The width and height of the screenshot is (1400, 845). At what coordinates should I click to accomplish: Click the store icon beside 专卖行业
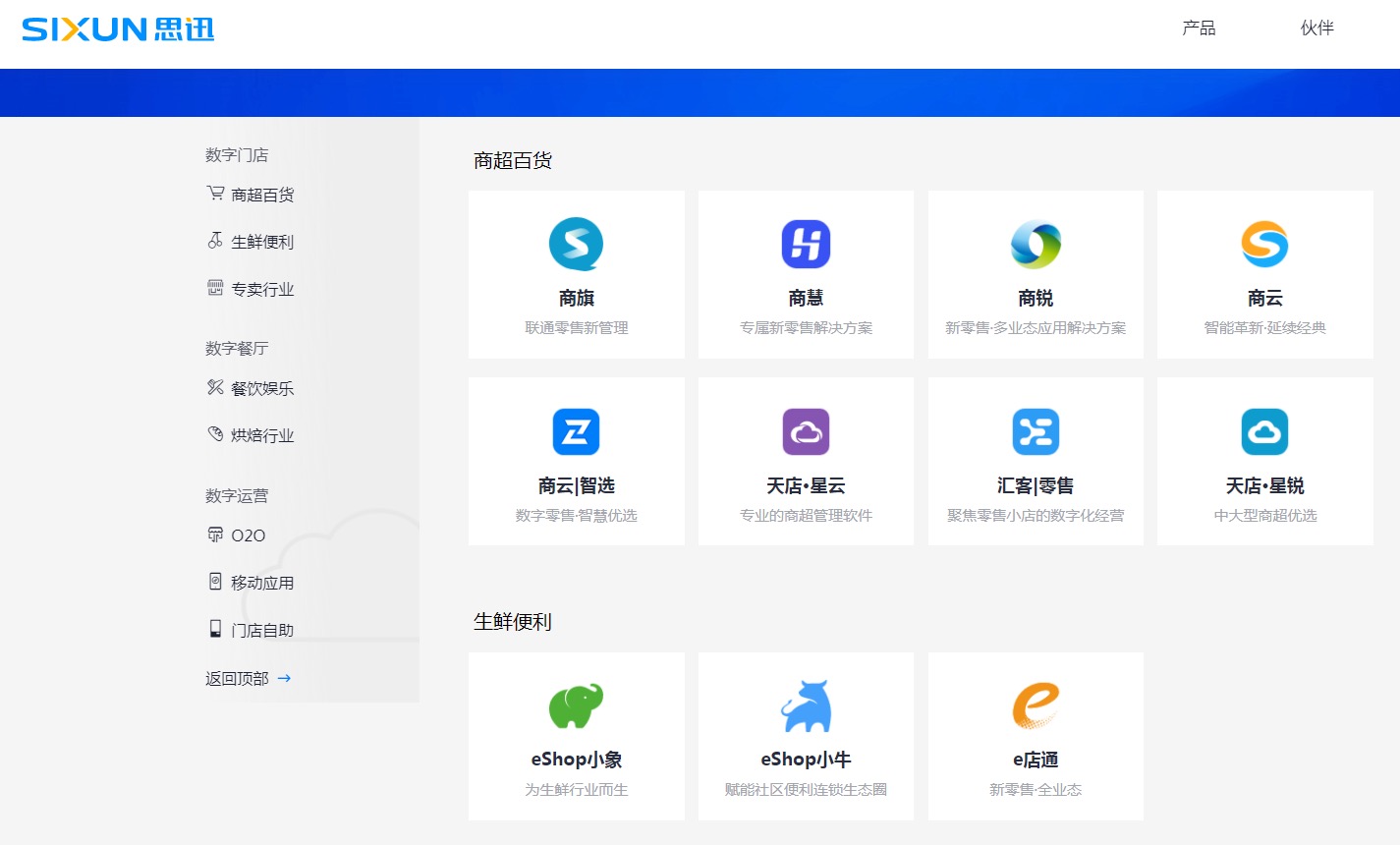pos(215,288)
